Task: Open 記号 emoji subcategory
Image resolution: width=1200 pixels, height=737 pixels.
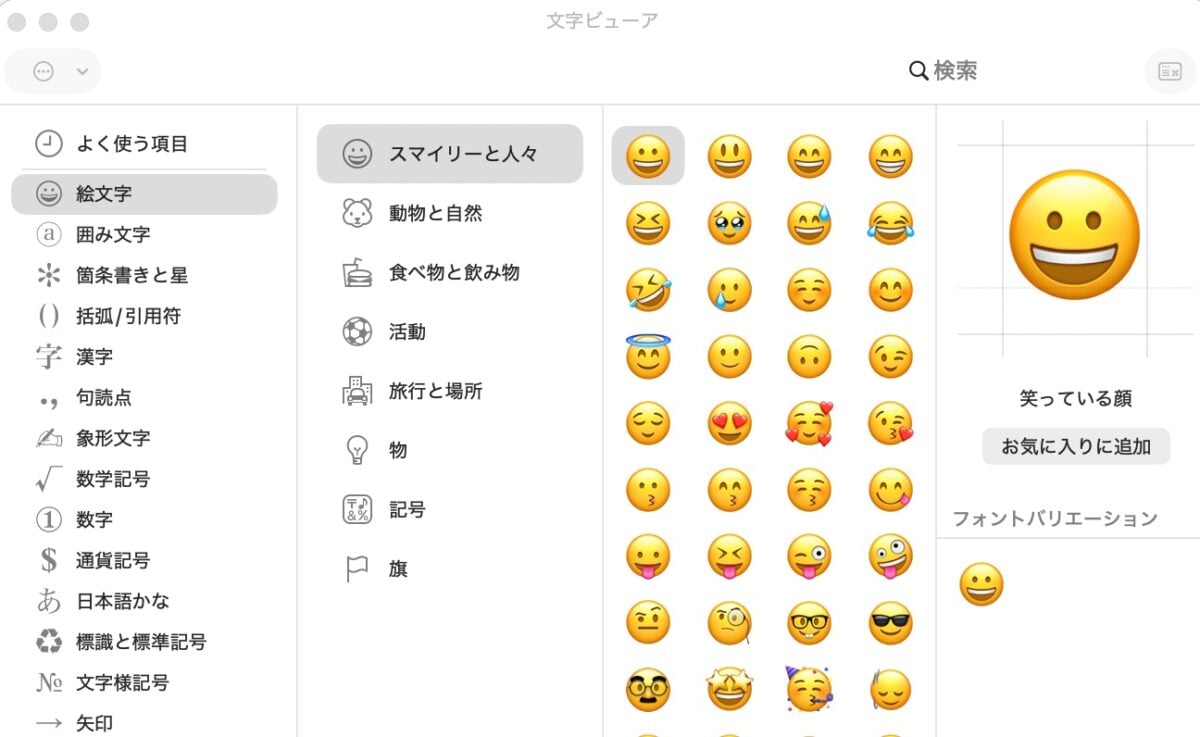Action: (450, 510)
